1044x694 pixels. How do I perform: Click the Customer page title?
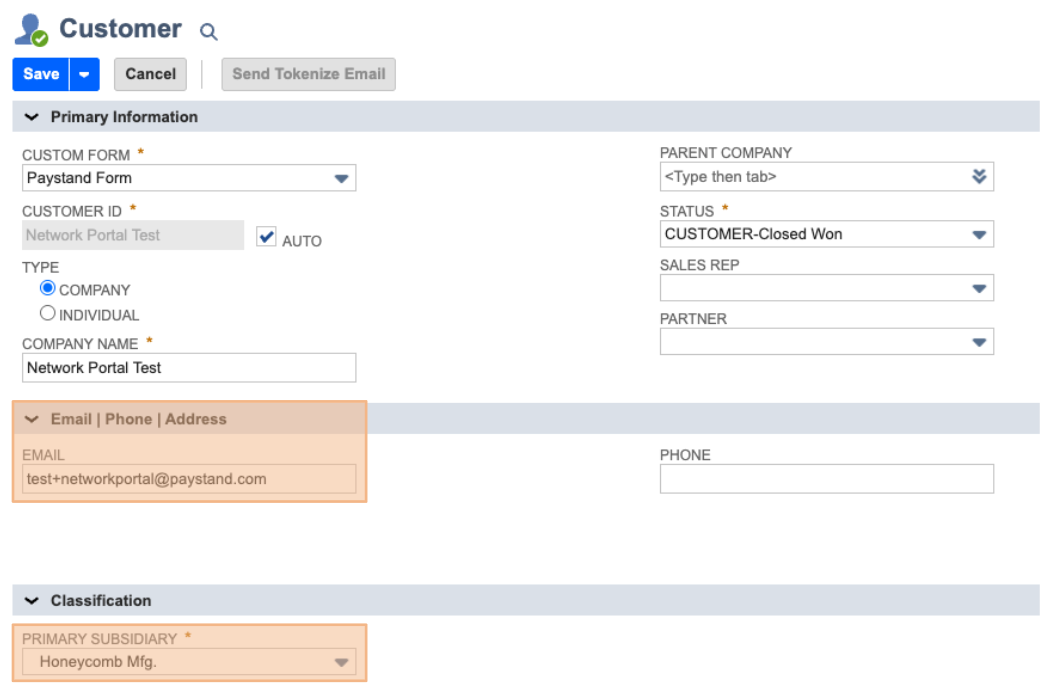(x=121, y=29)
